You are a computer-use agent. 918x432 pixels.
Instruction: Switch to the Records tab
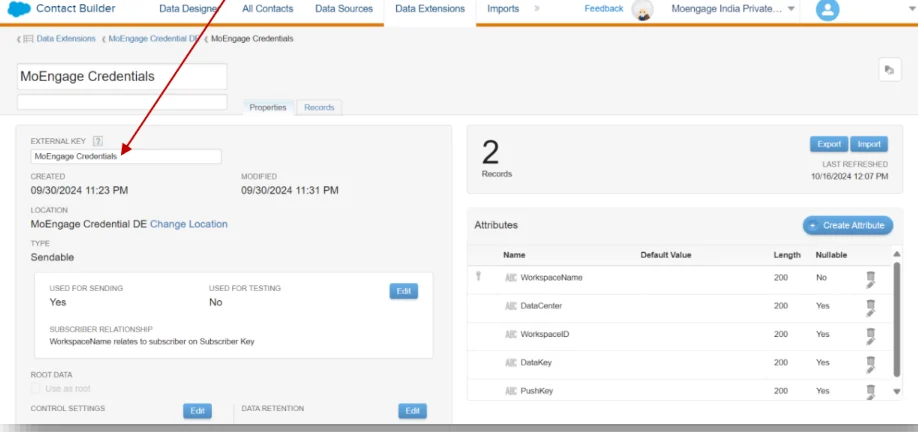pos(319,108)
